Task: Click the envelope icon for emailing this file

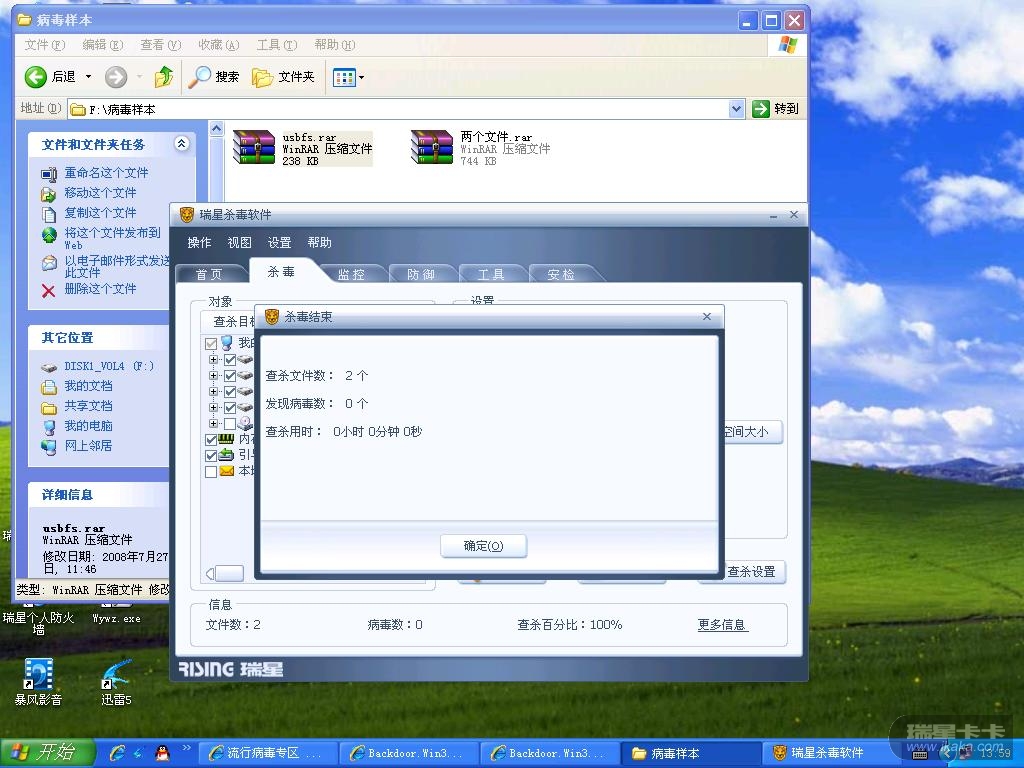Action: coord(49,263)
